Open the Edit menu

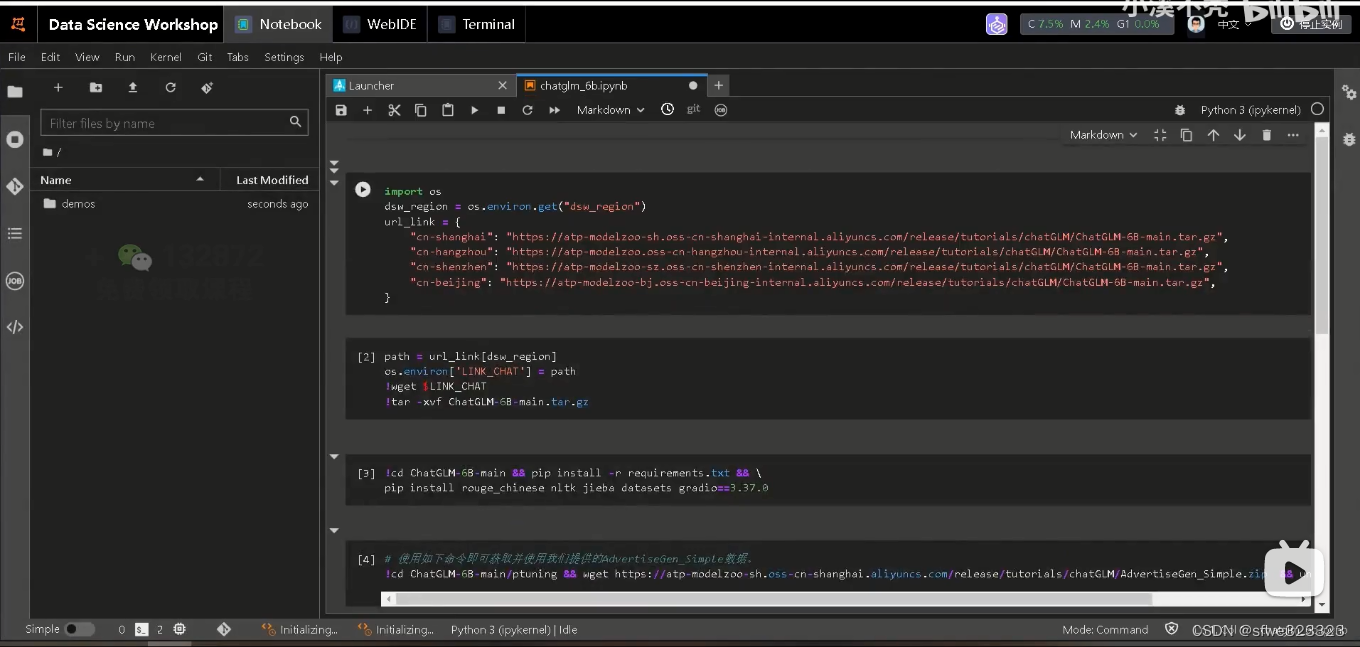coord(51,57)
